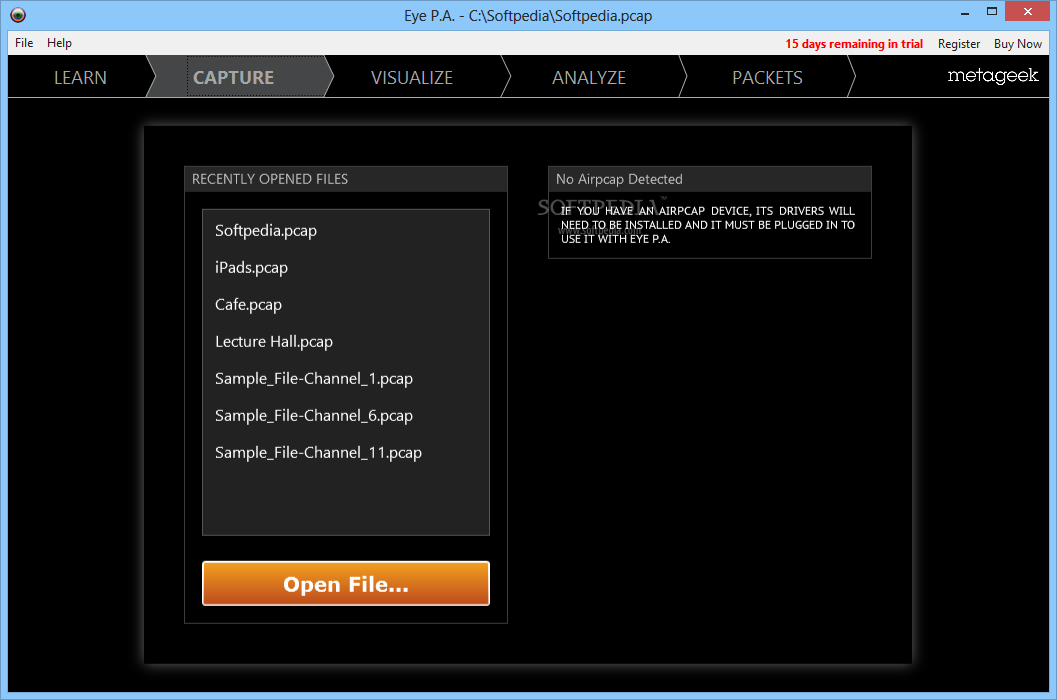Click the Register link
Viewport: 1057px width, 700px height.
tap(959, 44)
